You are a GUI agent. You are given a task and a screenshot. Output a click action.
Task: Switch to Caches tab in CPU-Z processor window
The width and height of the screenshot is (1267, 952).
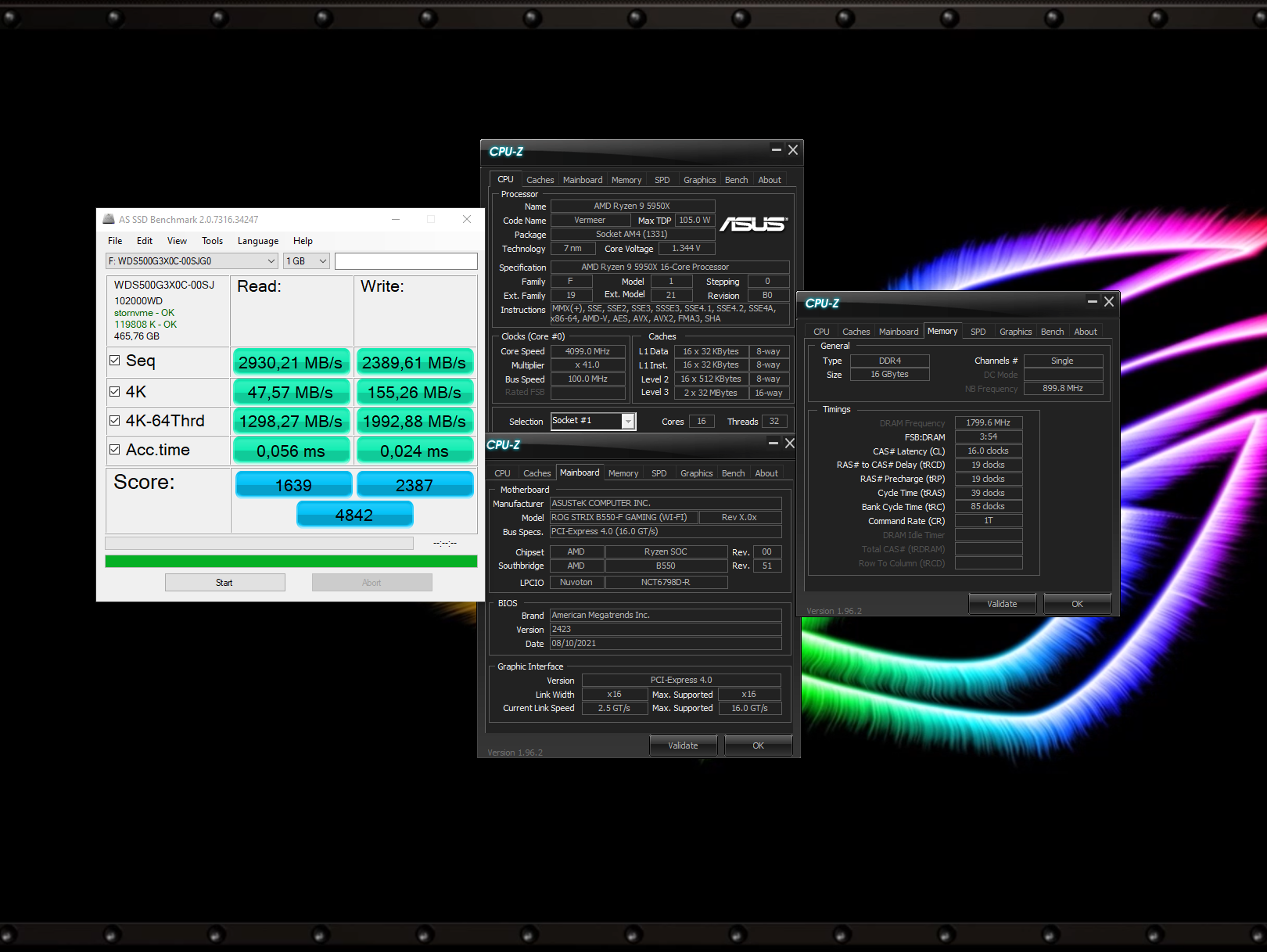540,180
